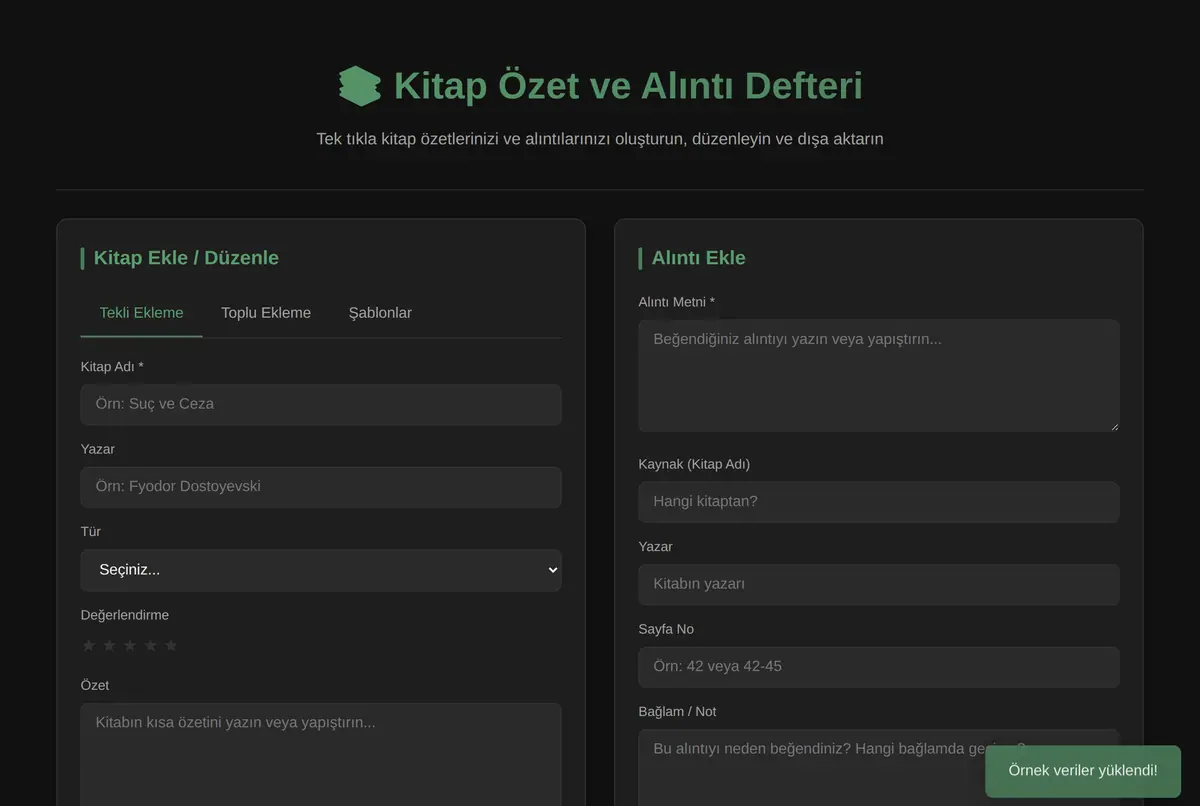1200x806 pixels.
Task: Set rating to one star
Action: pyautogui.click(x=88, y=646)
